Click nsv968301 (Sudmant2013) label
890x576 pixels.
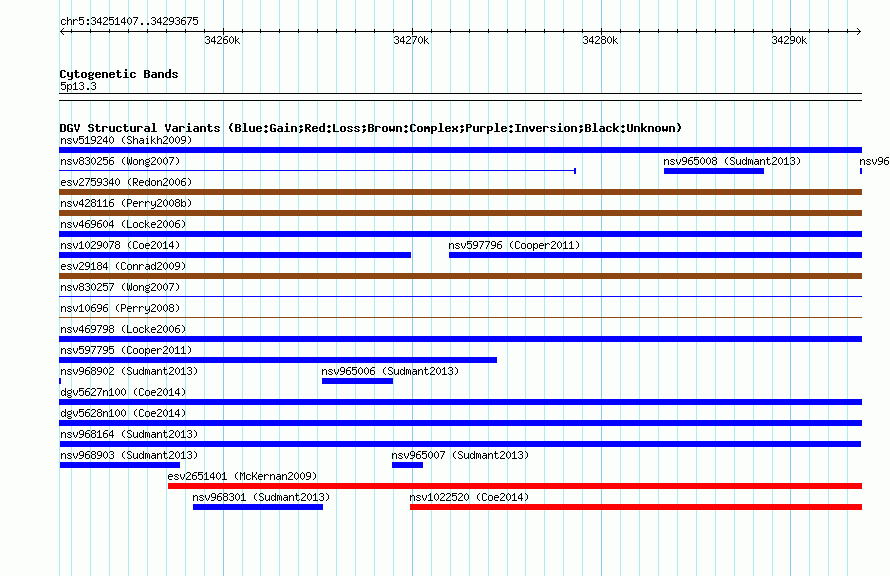point(261,497)
